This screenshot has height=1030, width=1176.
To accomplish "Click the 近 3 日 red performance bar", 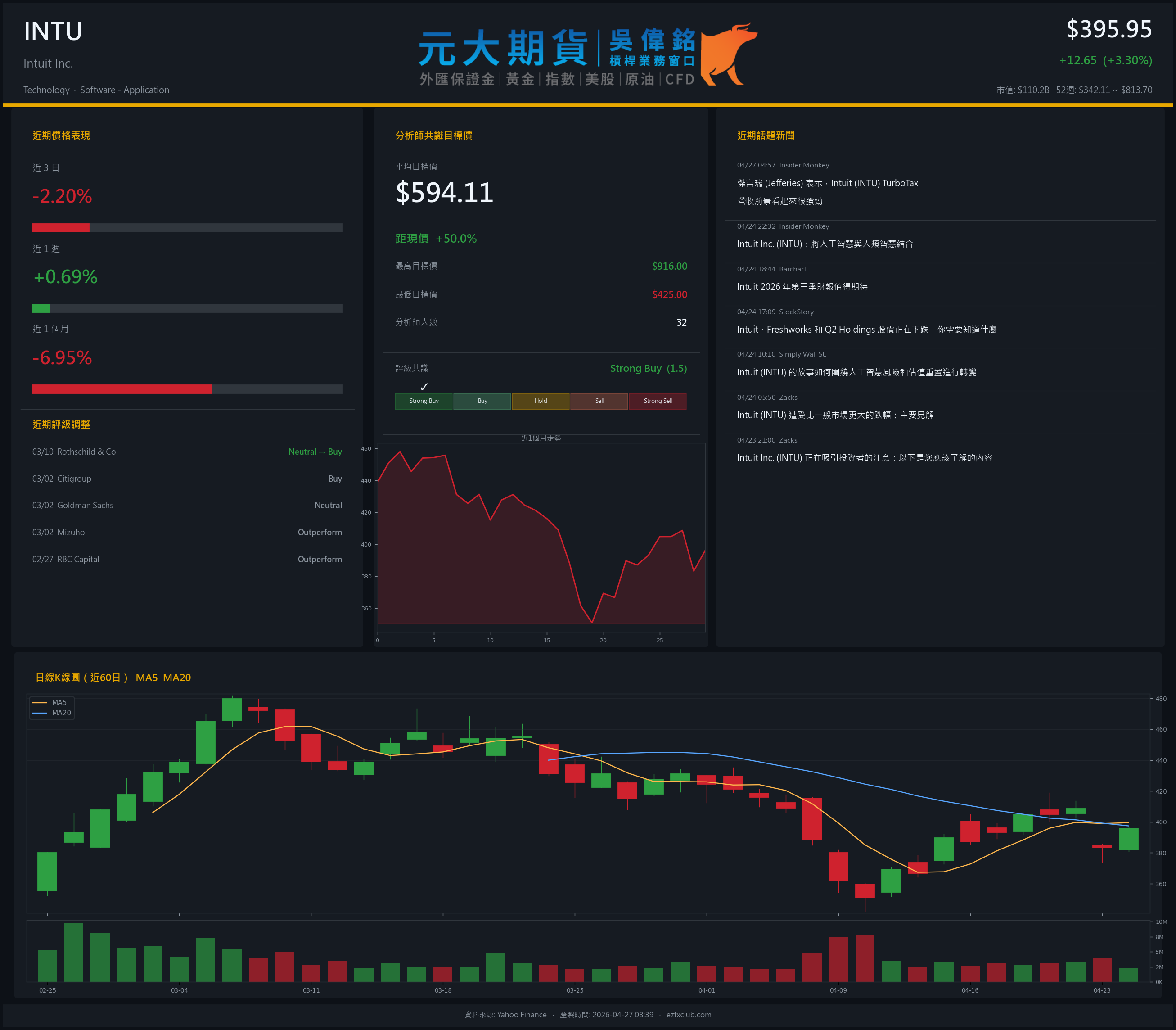I will coord(61,228).
